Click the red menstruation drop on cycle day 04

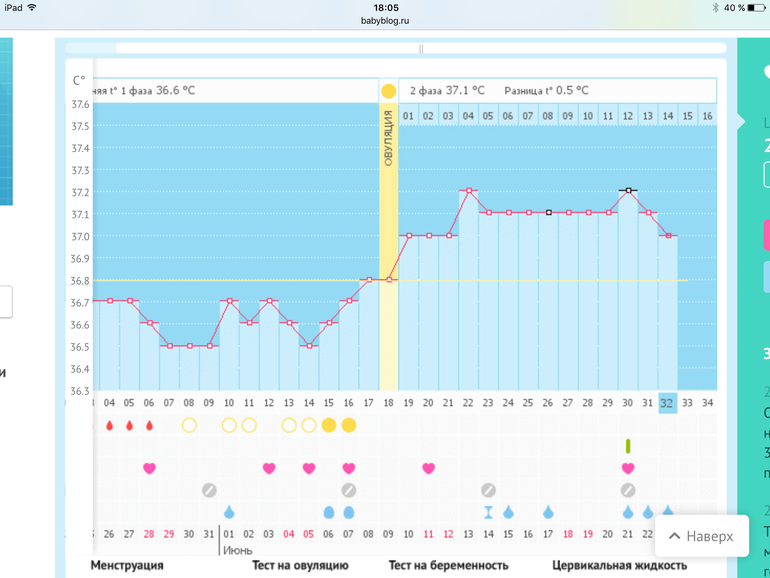click(x=109, y=425)
